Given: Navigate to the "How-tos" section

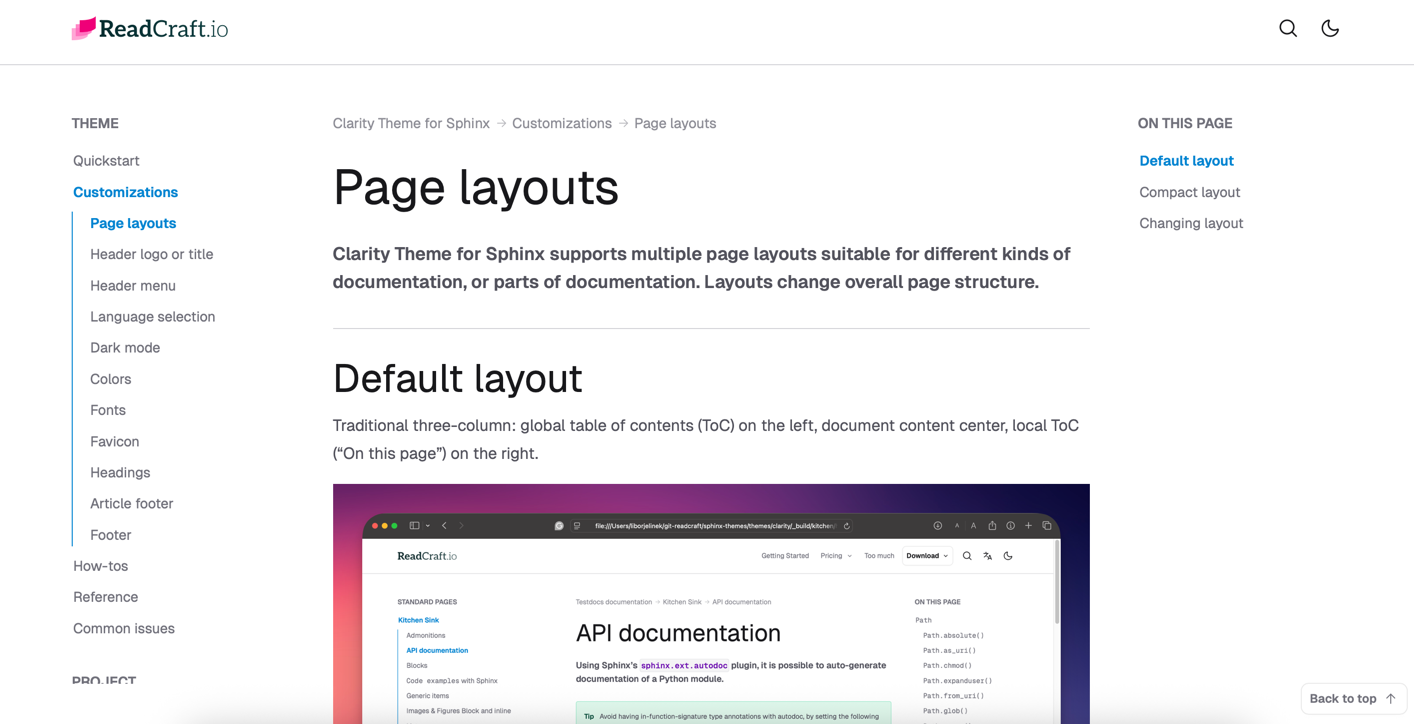Looking at the screenshot, I should pyautogui.click(x=100, y=565).
